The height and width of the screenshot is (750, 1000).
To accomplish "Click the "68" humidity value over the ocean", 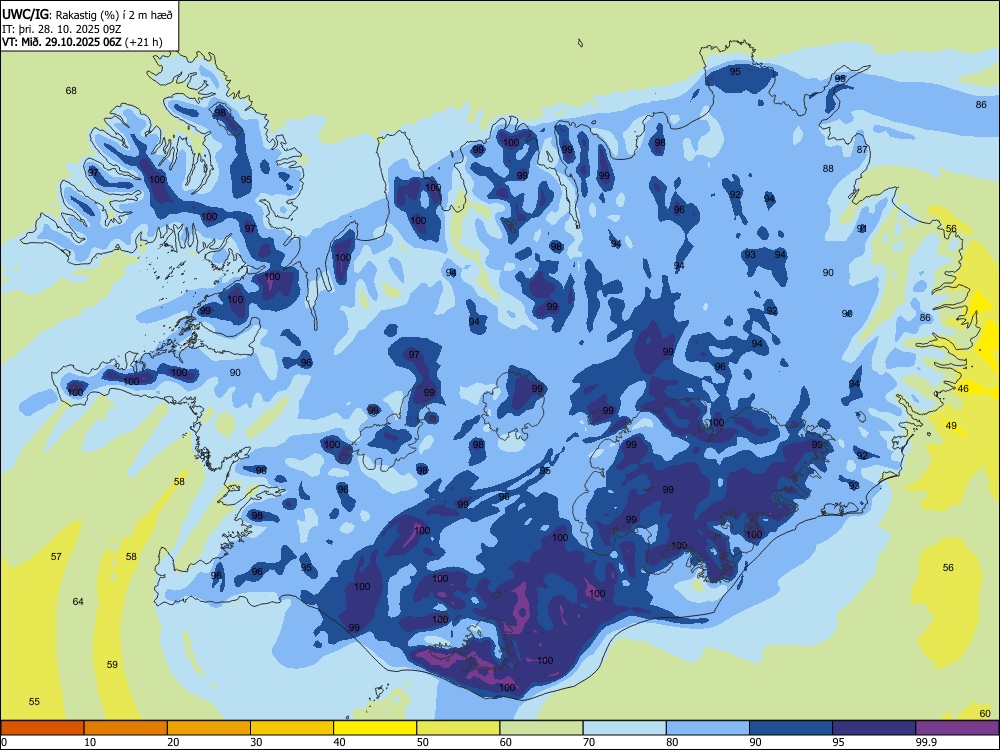I will (71, 91).
